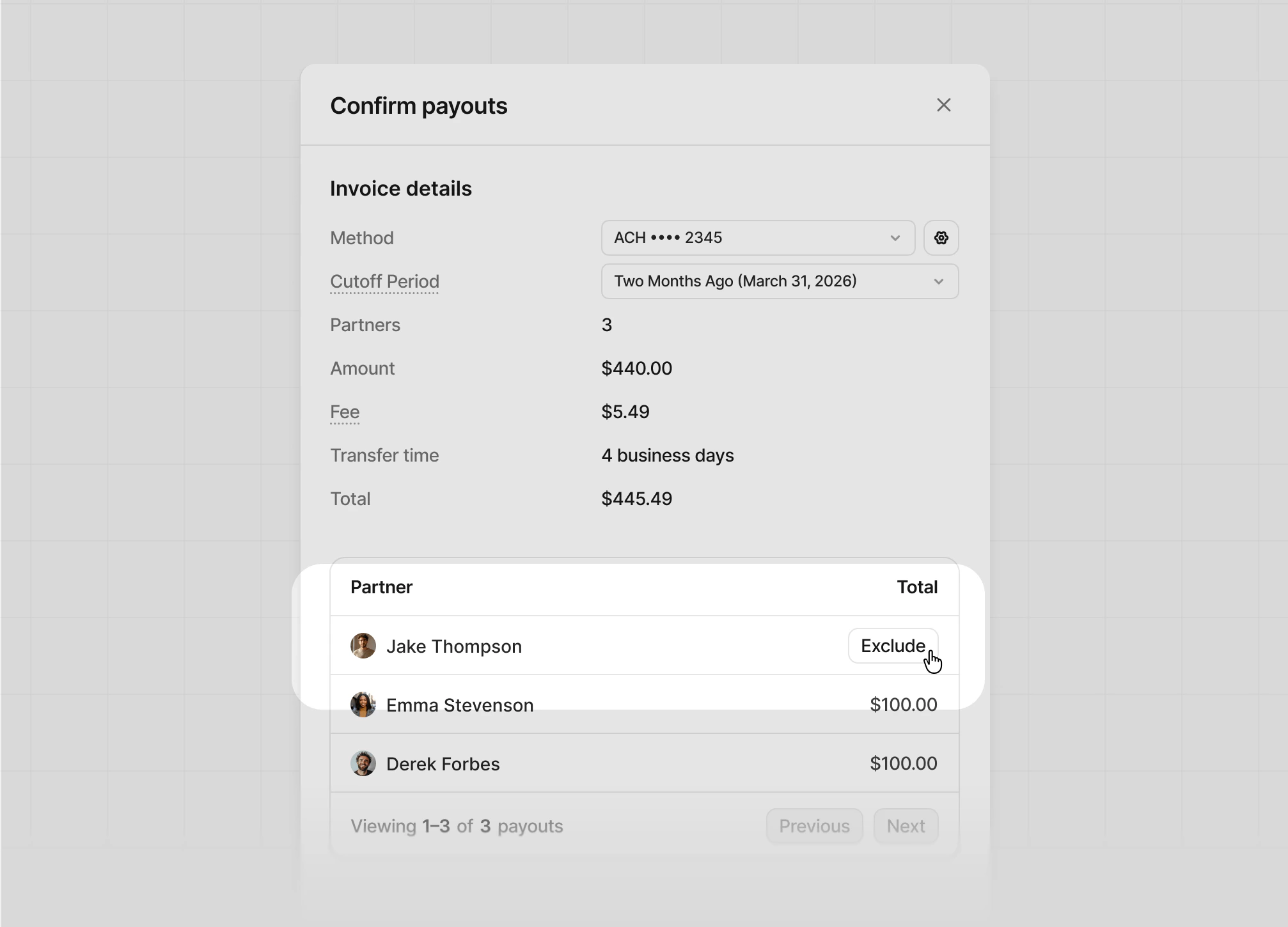Screen dimensions: 1288x927
Task: Click the Previous pagination button
Action: tap(814, 825)
